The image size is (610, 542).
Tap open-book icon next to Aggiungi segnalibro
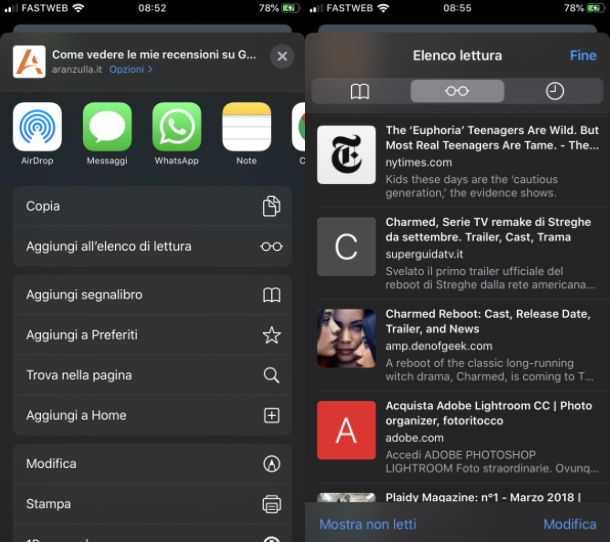click(272, 295)
